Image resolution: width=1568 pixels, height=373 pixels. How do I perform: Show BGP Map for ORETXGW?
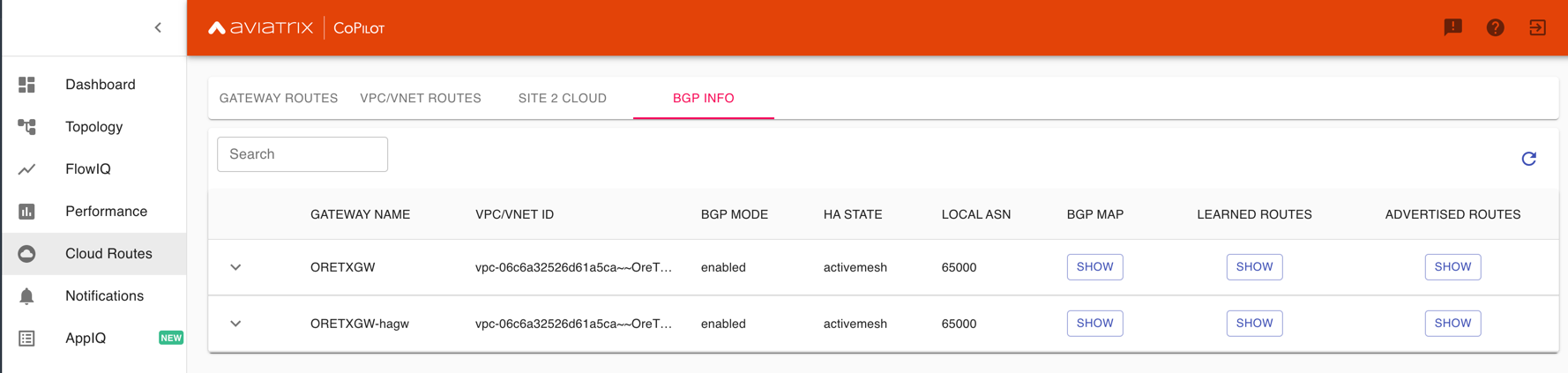click(1094, 267)
